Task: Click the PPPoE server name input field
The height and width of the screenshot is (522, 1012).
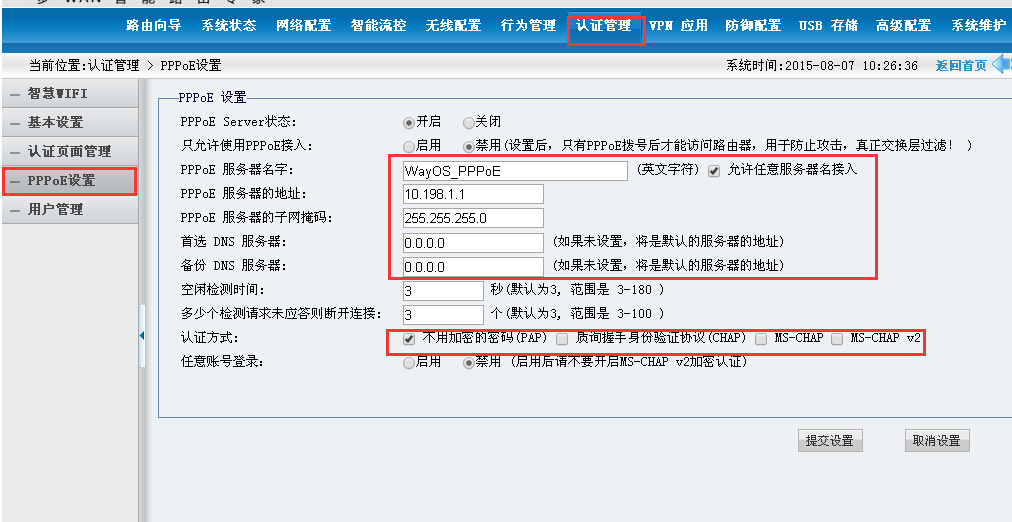Action: [x=515, y=171]
